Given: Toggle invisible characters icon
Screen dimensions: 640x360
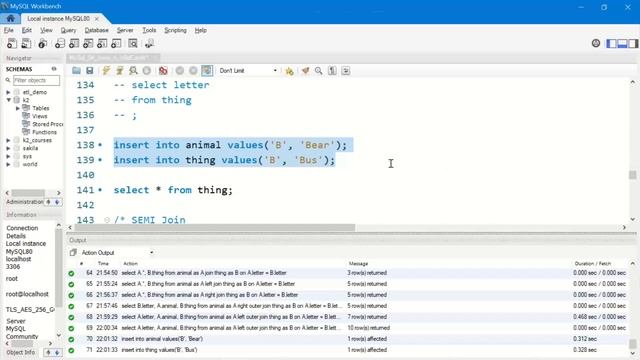Looking at the screenshot, I should pyautogui.click(x=332, y=71).
